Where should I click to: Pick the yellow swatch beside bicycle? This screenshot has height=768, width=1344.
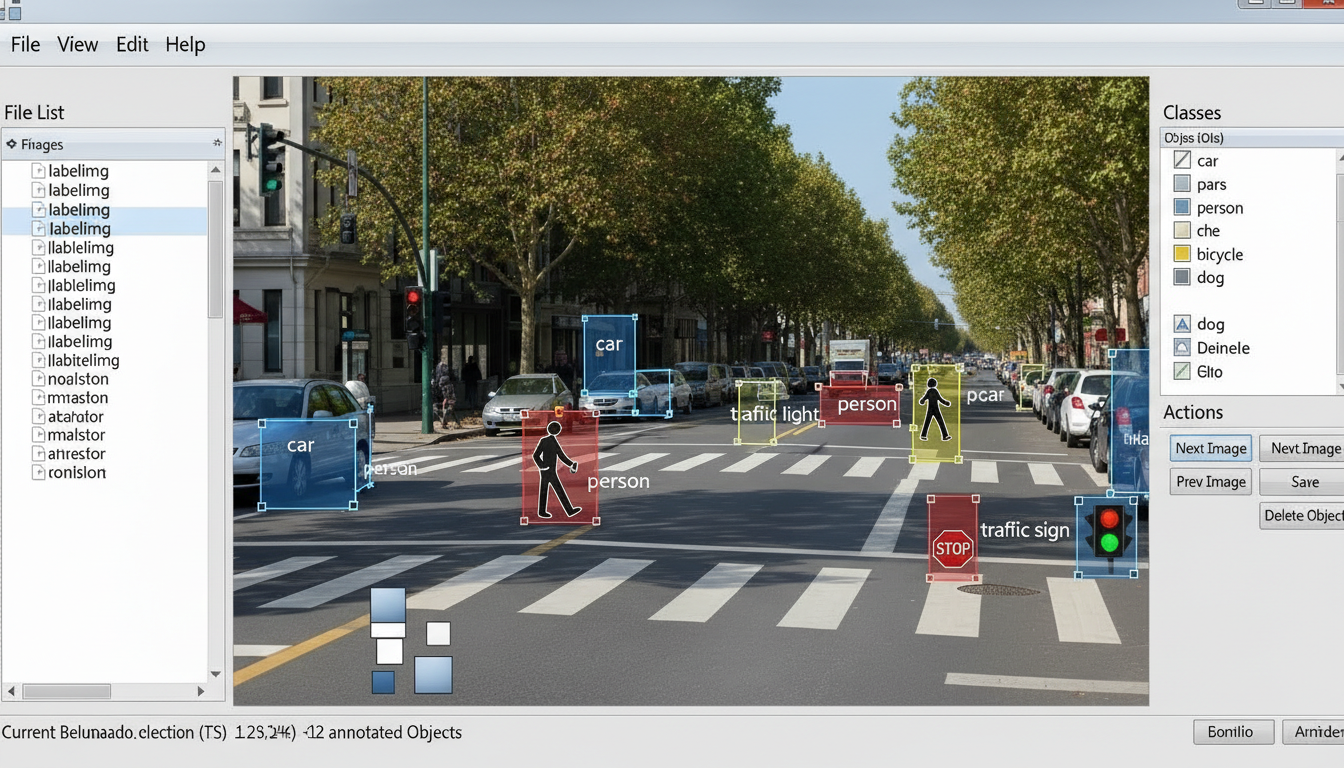[x=1182, y=254]
